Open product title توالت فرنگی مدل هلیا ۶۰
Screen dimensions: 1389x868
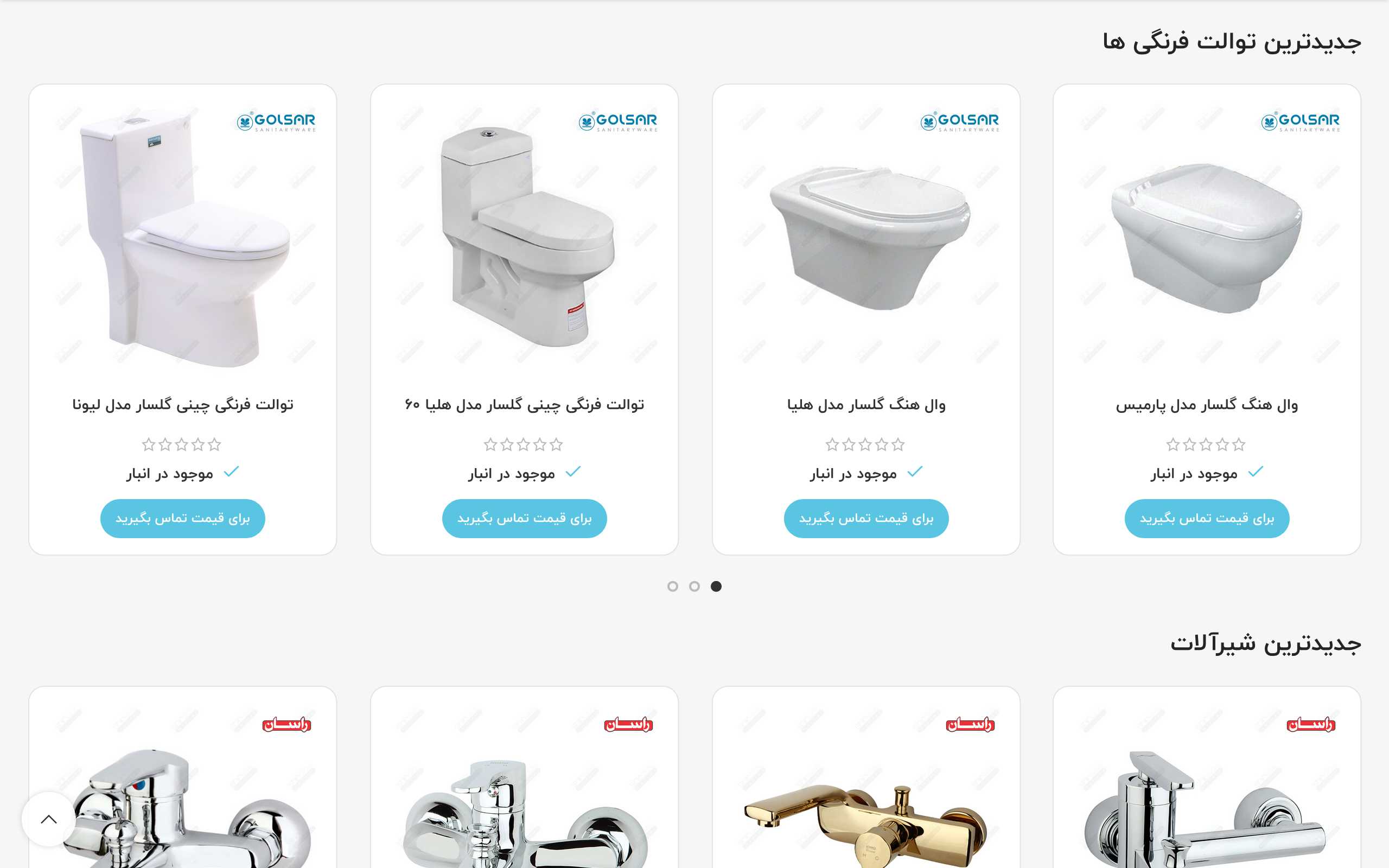[x=525, y=405]
